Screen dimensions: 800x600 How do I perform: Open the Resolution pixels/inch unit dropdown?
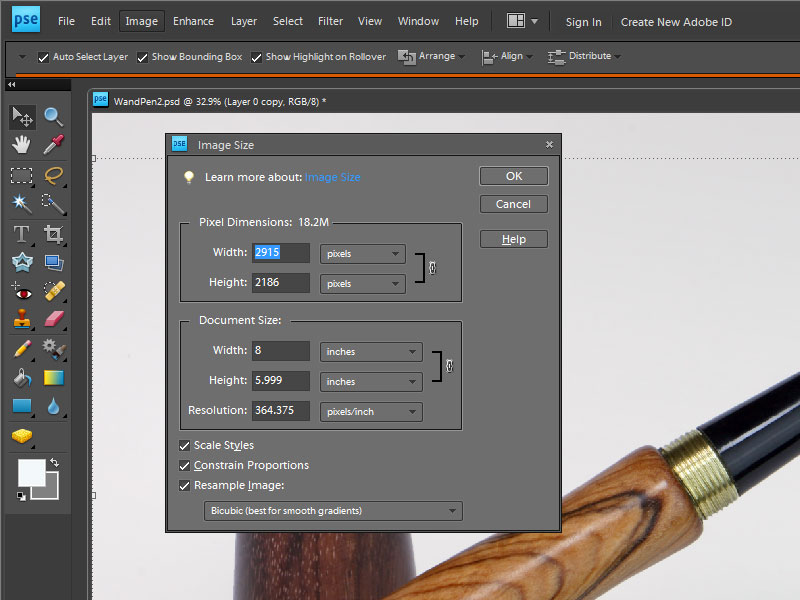click(371, 412)
